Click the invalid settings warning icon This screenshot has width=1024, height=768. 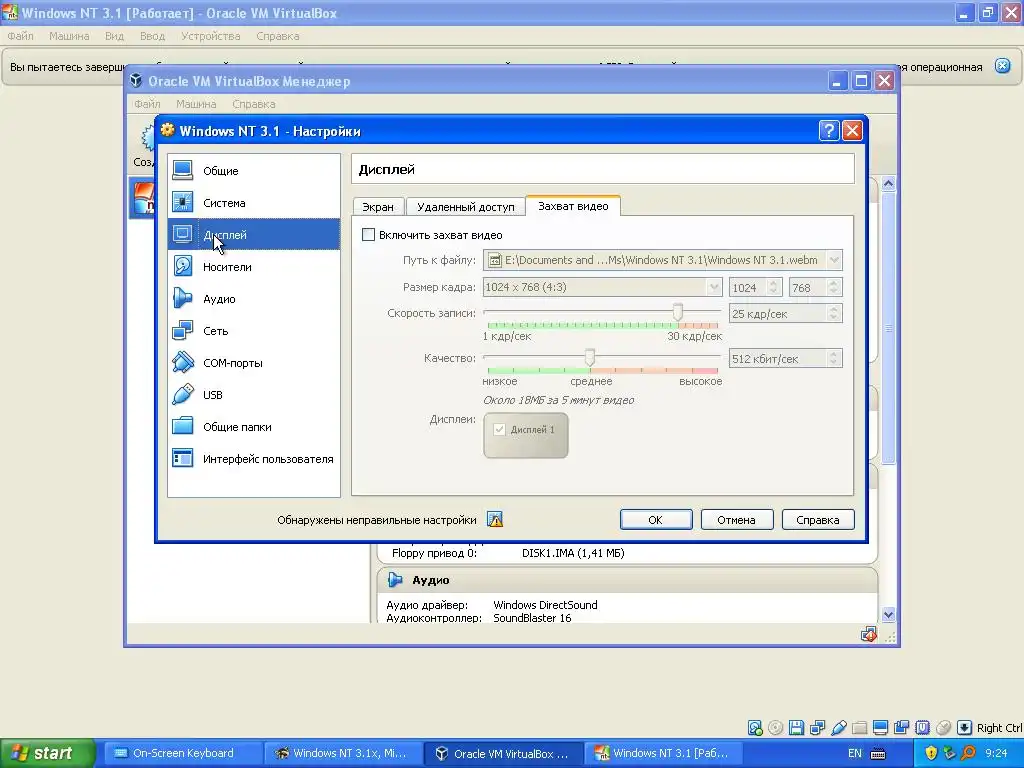tap(495, 520)
